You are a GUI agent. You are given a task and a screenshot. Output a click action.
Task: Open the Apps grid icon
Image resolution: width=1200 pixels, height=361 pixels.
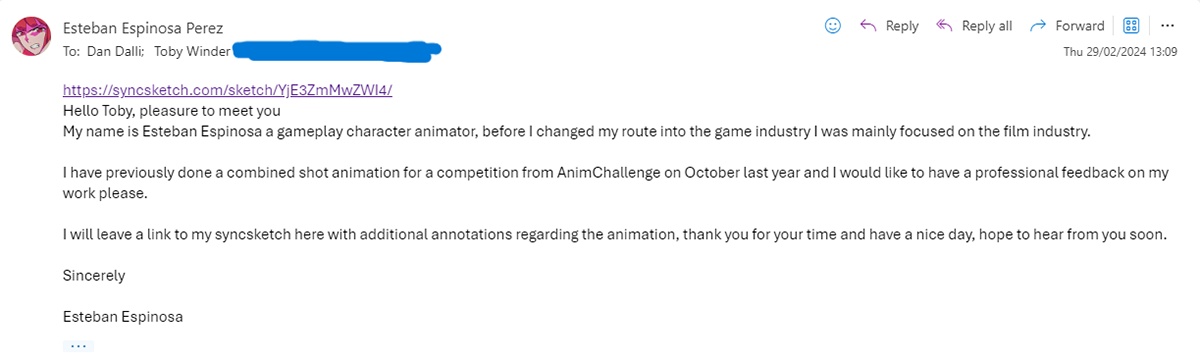[1132, 26]
